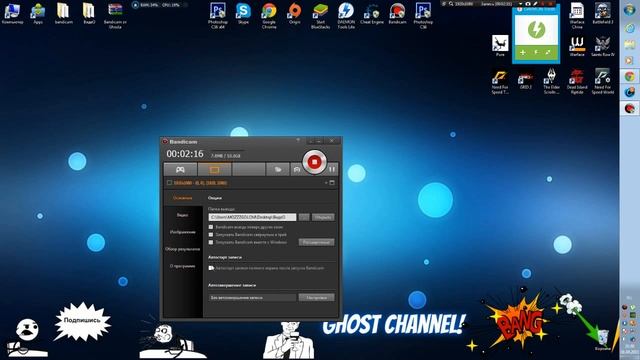This screenshot has height=360, width=640.
Task: Browse output folder with ... button
Action: tap(304, 217)
